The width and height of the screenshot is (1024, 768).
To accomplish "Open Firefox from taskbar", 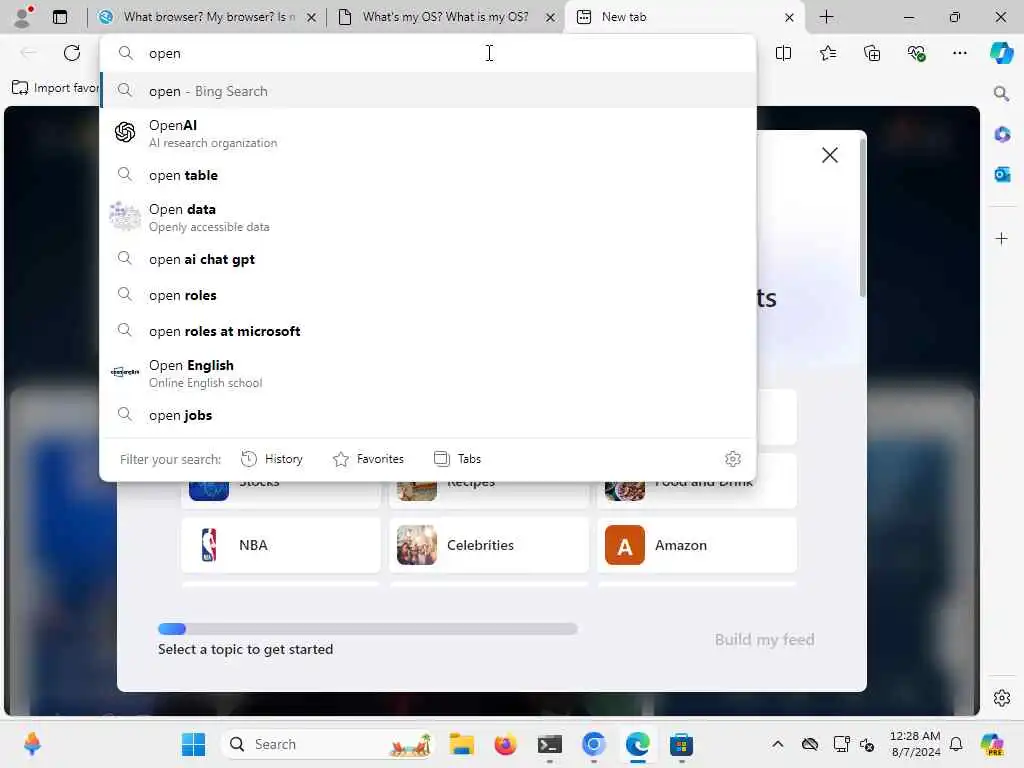I will pyautogui.click(x=505, y=744).
